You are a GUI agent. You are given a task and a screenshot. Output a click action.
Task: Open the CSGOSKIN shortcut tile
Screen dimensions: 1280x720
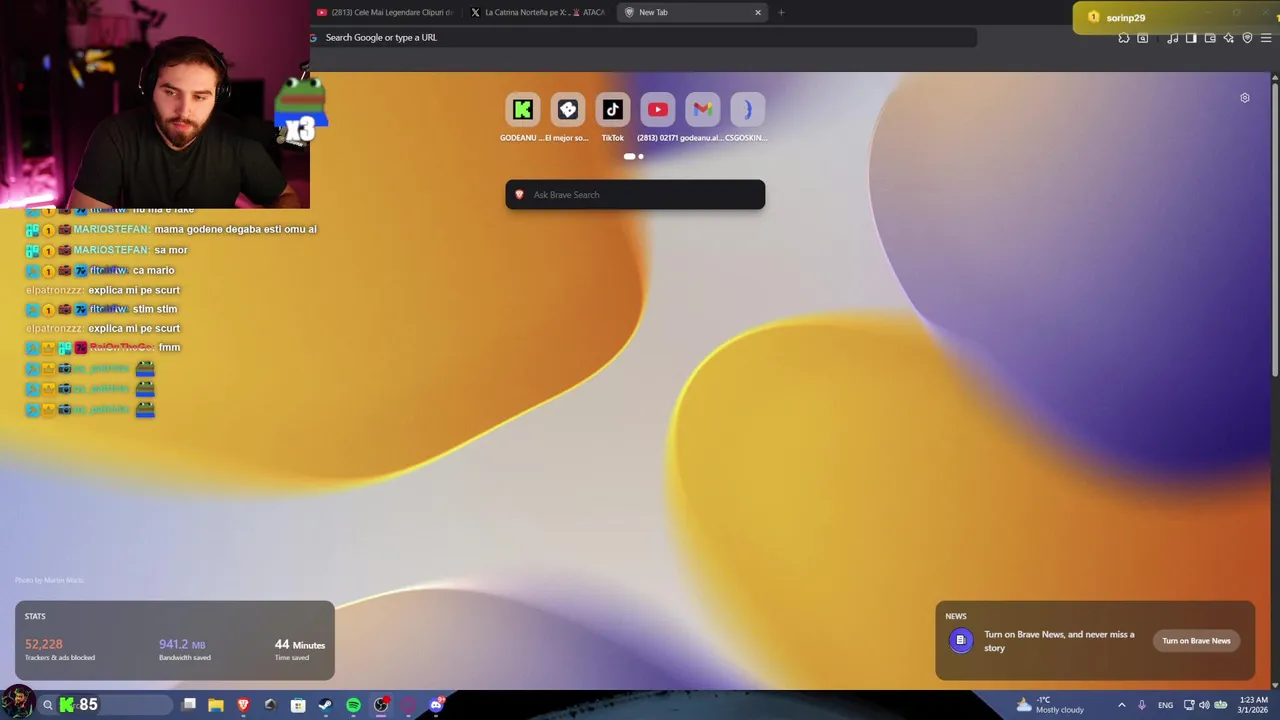click(748, 110)
